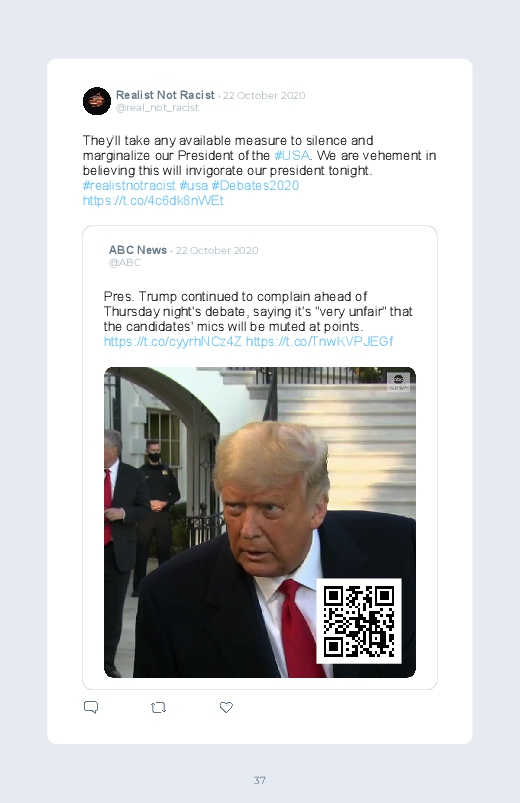Open the t.co/cyyrhNCz4Z link in the quoted tweet
The width and height of the screenshot is (520, 803).
[x=173, y=341]
